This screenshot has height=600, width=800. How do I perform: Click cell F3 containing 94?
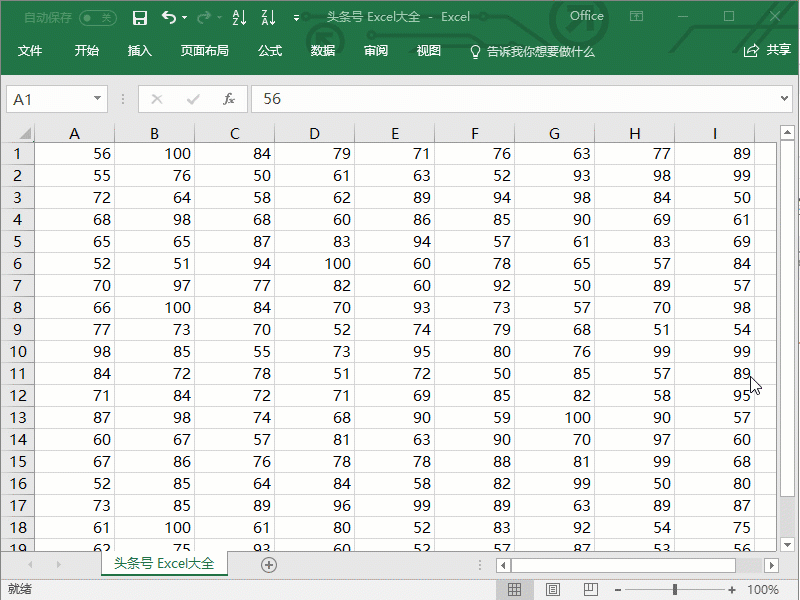(x=474, y=198)
